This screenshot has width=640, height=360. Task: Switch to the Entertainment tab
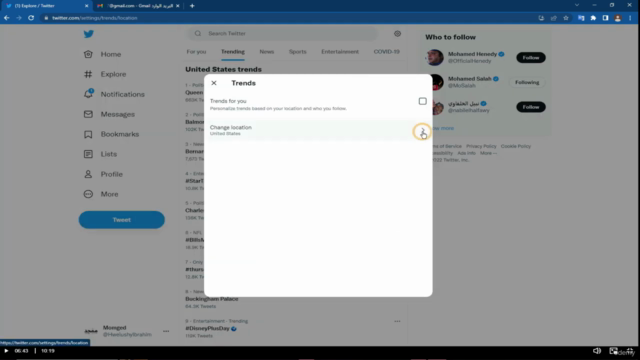click(x=340, y=52)
